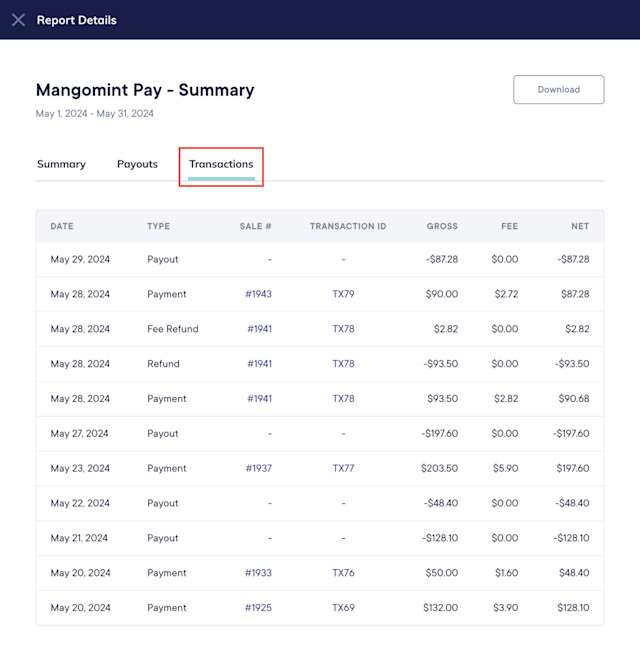
Task: Click the $1.60 fee value
Action: [x=506, y=573]
